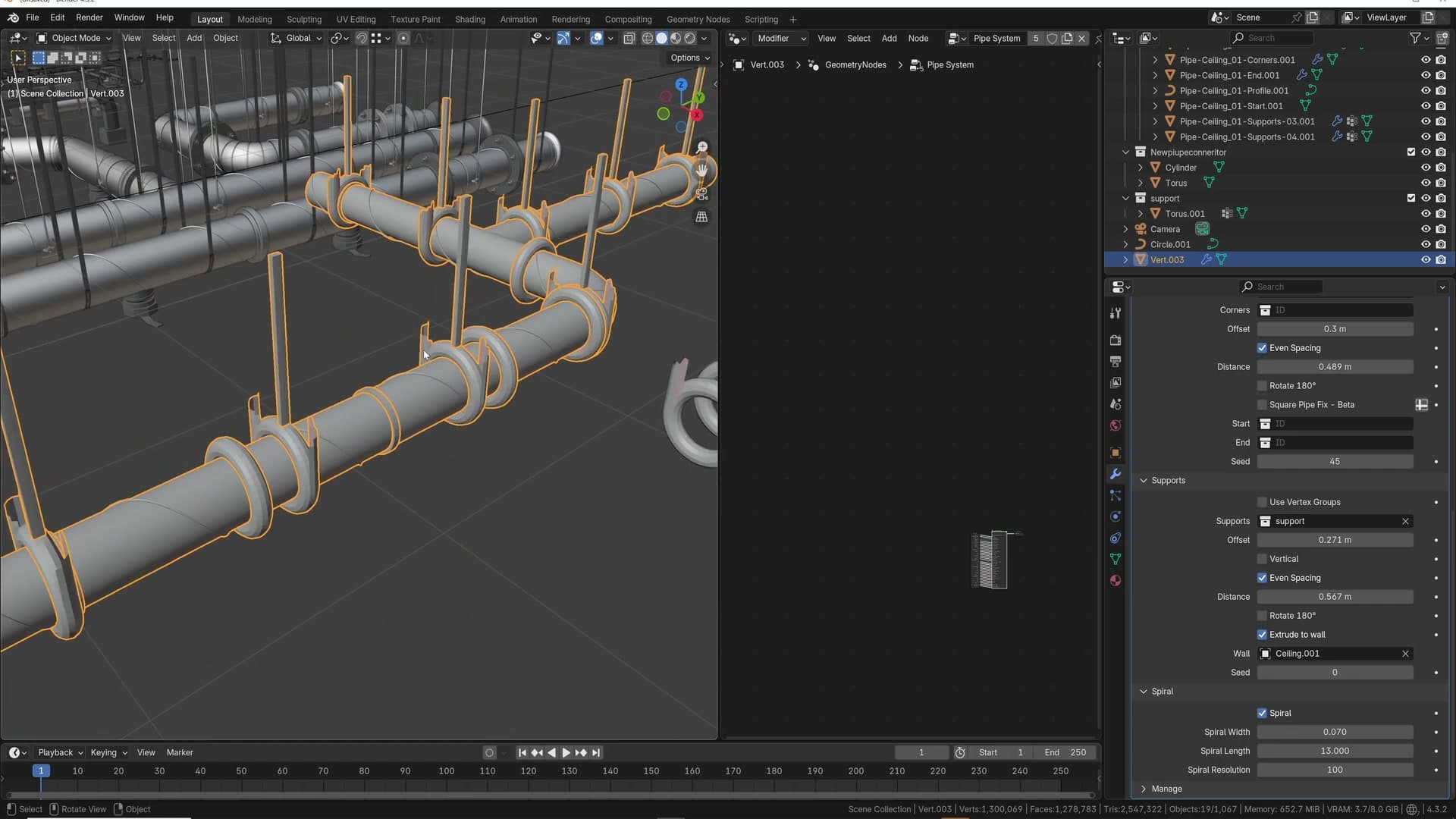Open the Global transform orientation dropdown
This screenshot has width=1456, height=819.
[x=297, y=38]
